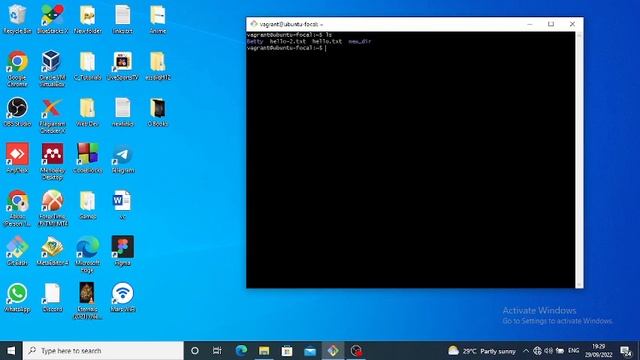Screen dimensions: 640x360
Task: Open the volume tray icon
Action: (x=549, y=351)
